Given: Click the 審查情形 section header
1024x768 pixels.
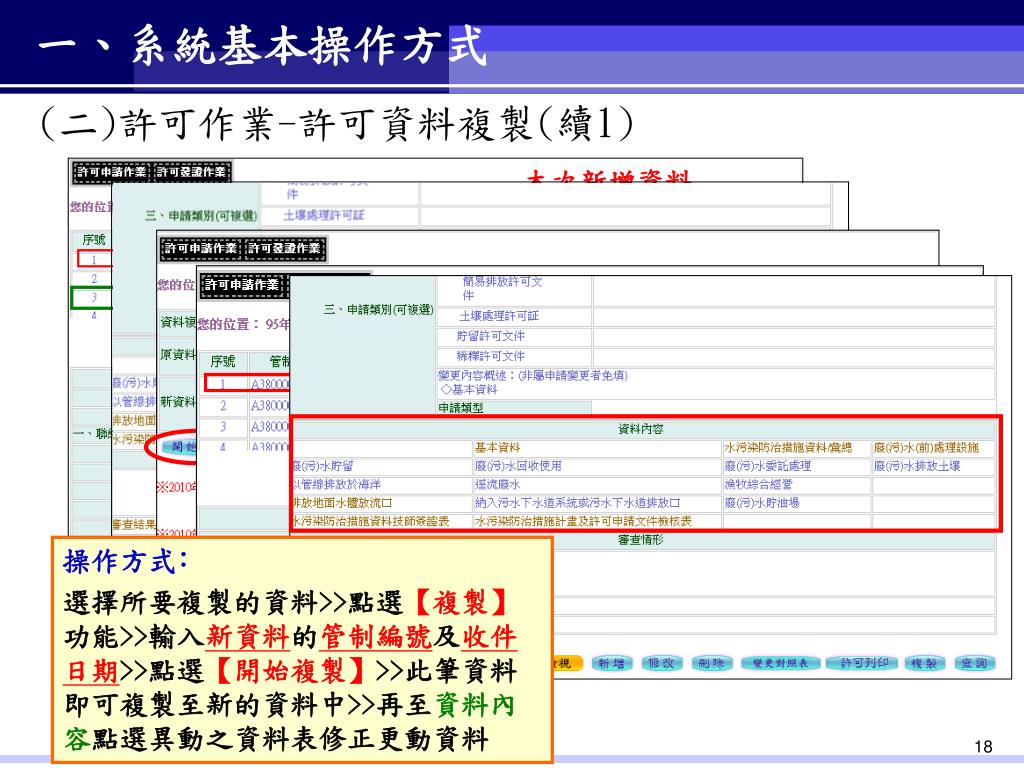Looking at the screenshot, I should [640, 540].
